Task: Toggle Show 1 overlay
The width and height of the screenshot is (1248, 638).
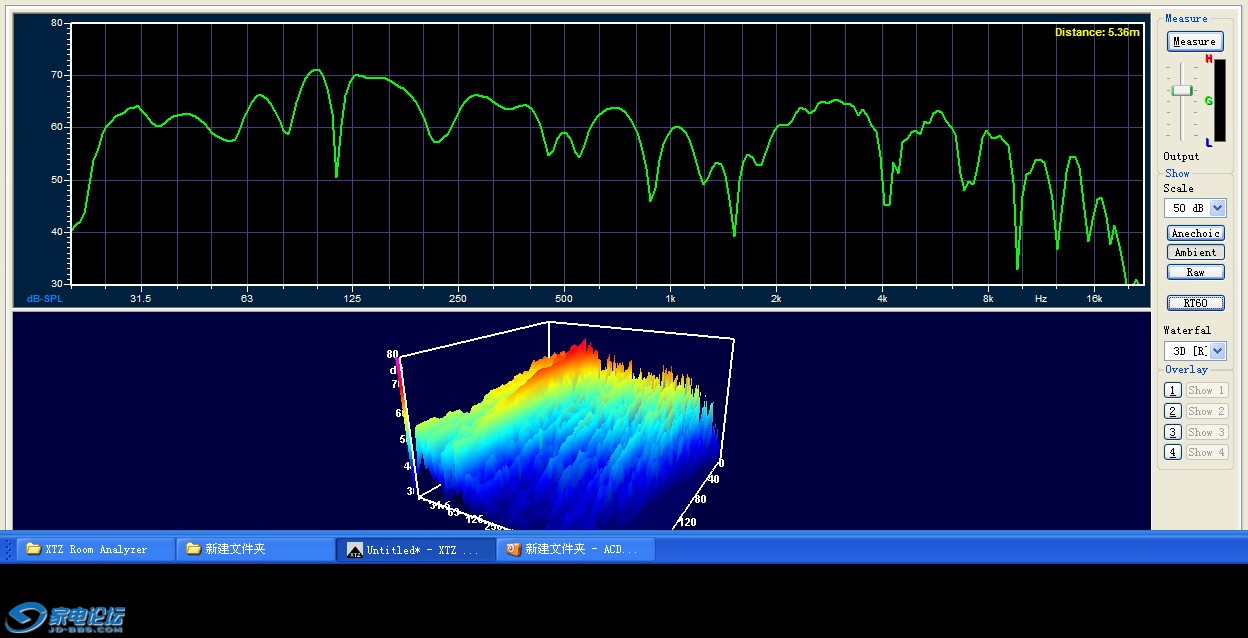Action: 1206,391
